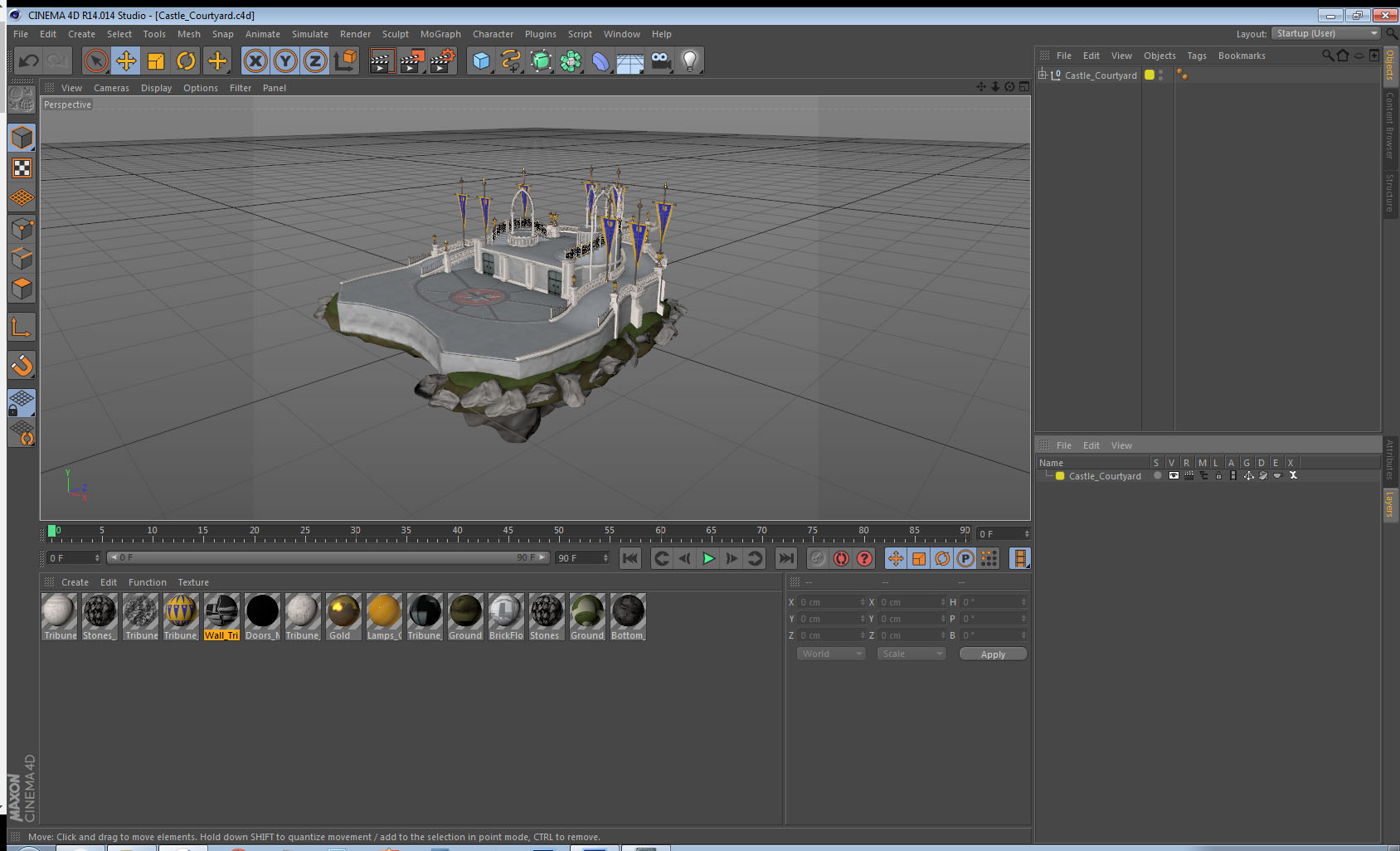This screenshot has width=1400, height=851.
Task: Enable Texture mode checkerboard icon
Action: [x=22, y=168]
